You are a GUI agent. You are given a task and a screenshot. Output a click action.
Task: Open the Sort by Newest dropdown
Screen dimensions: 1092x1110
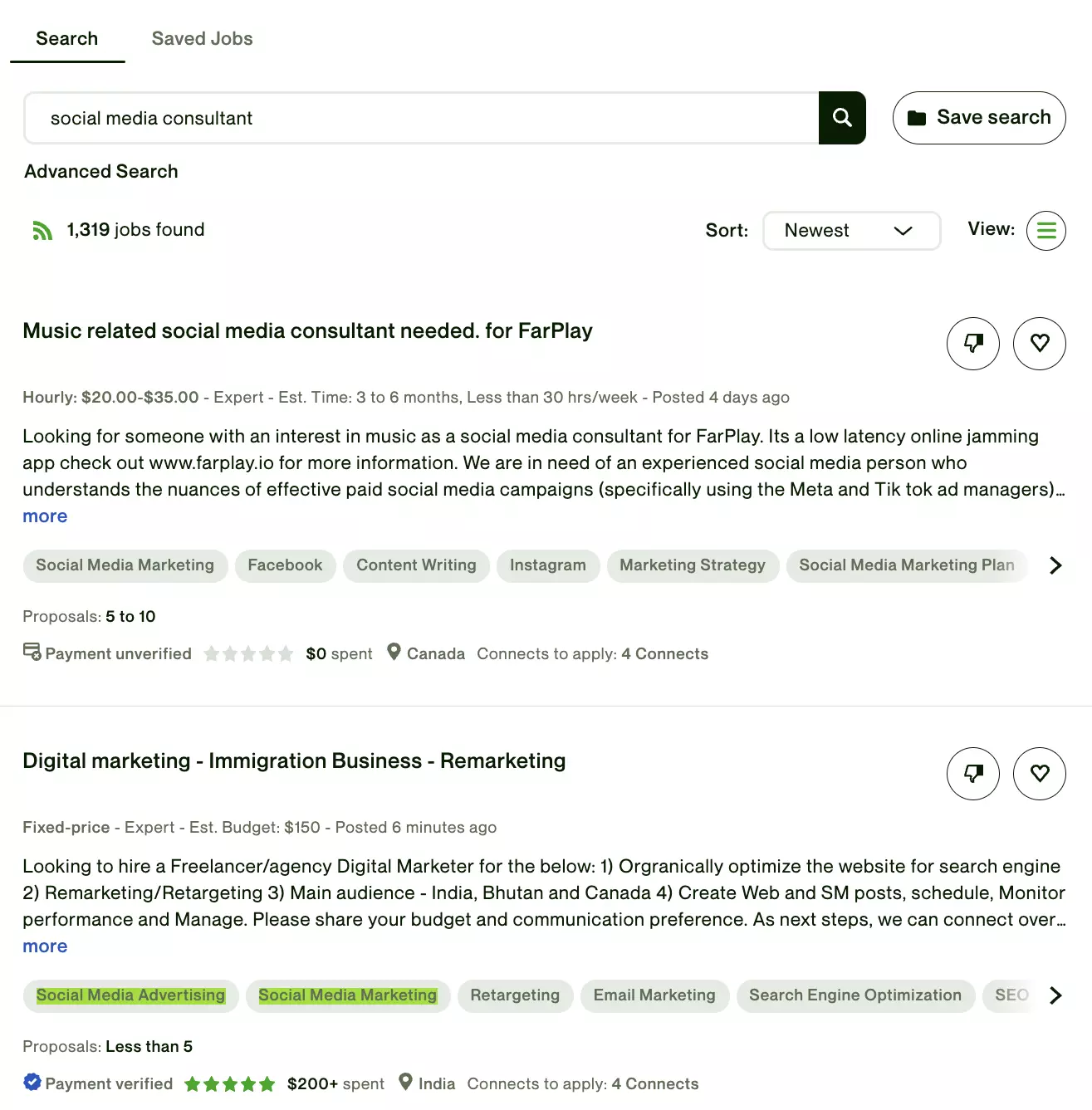[x=850, y=231]
